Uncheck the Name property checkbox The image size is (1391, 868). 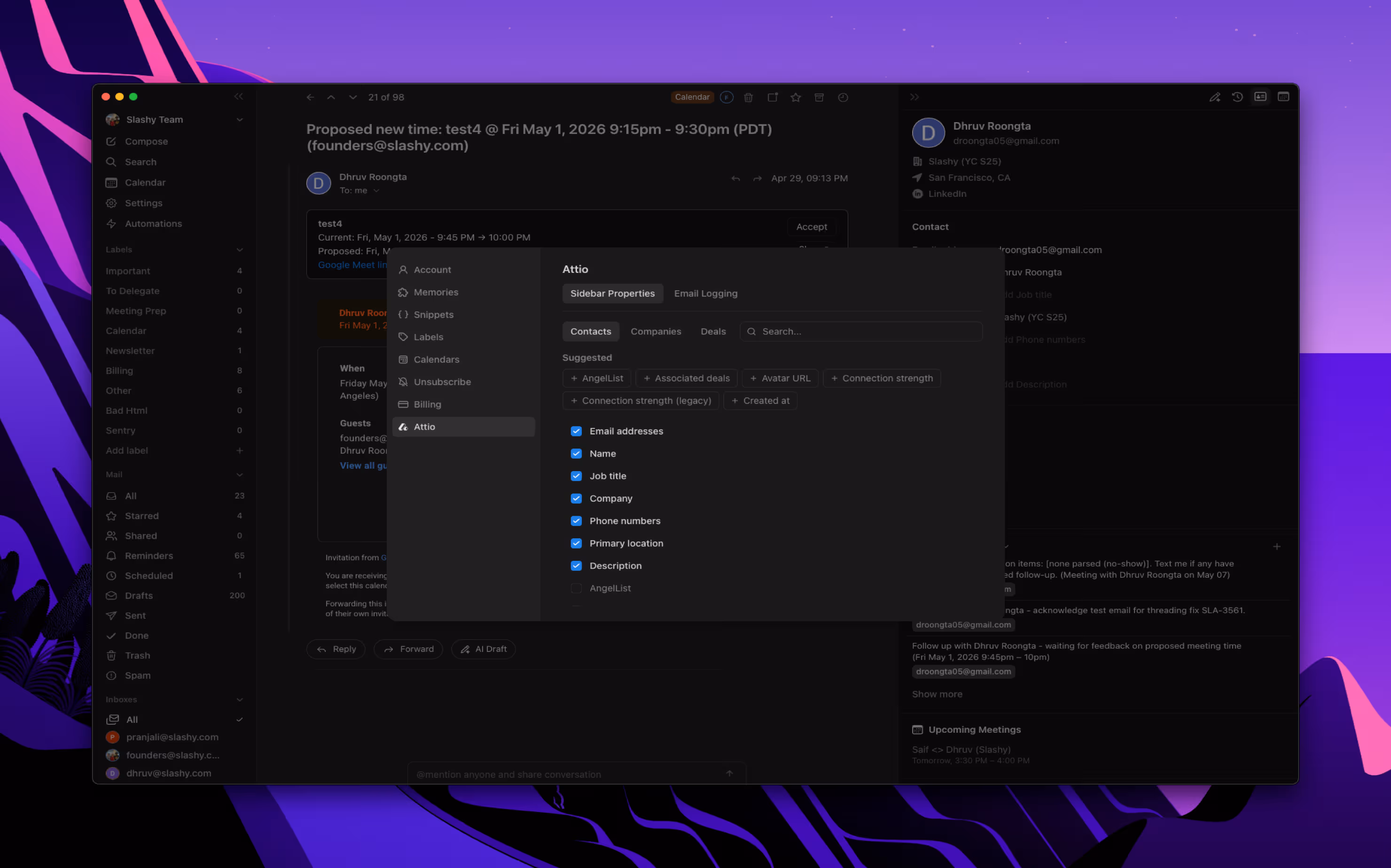(576, 454)
